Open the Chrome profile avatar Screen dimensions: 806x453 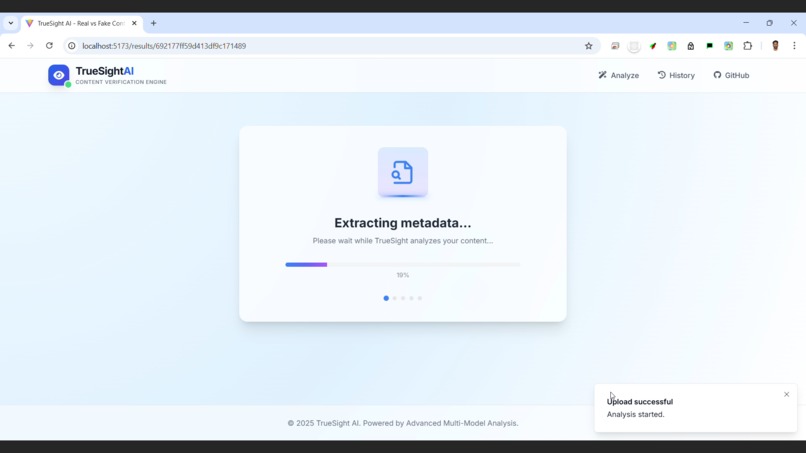[775, 46]
